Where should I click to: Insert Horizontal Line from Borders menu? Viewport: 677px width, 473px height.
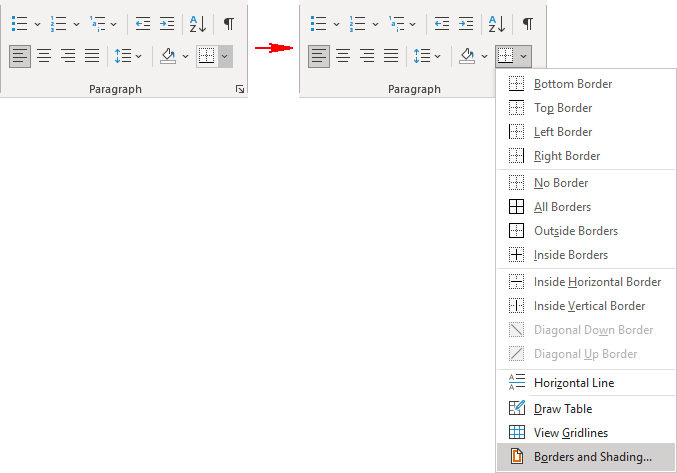point(585,383)
